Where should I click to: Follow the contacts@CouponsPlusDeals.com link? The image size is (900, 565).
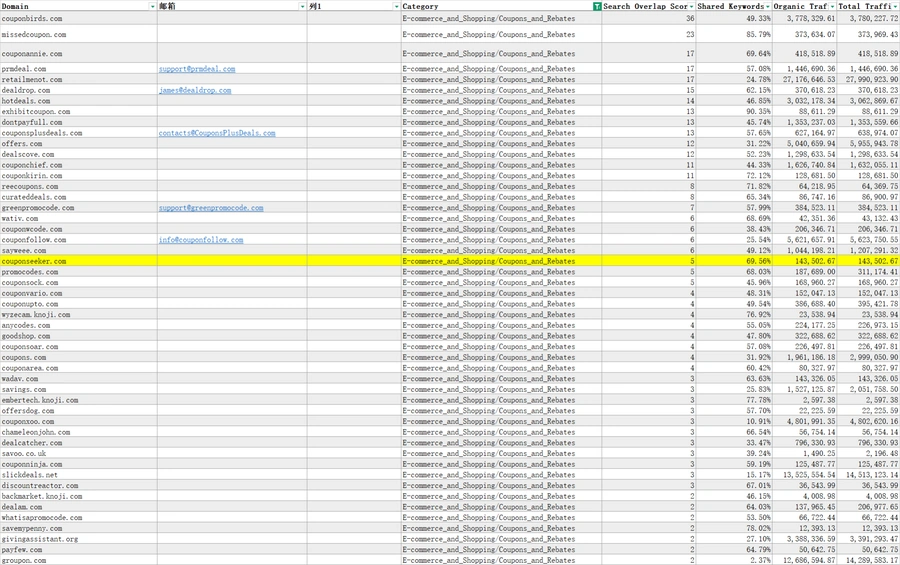coord(217,133)
